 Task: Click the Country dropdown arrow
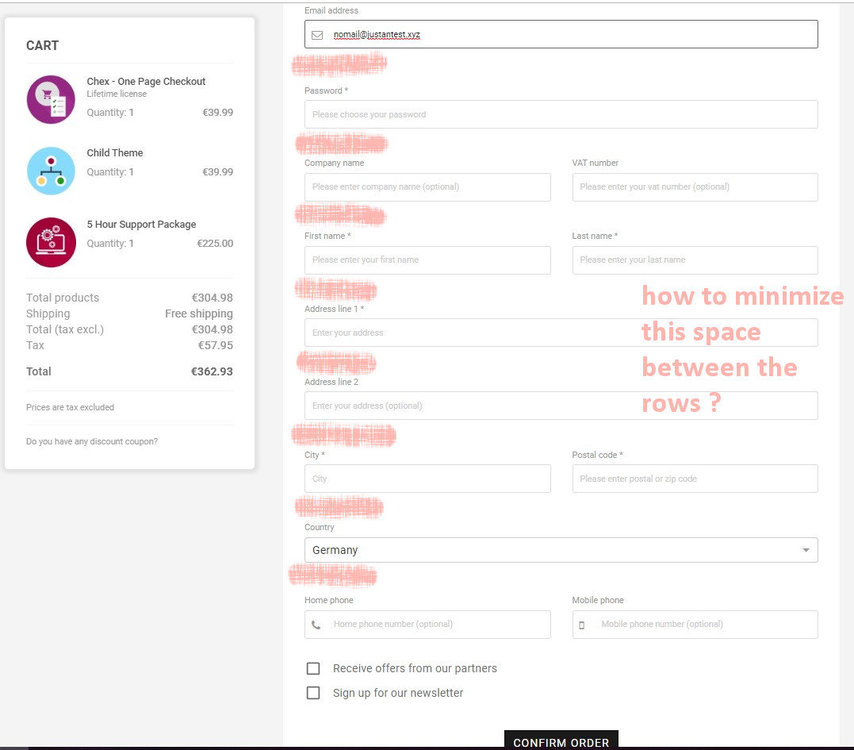coord(806,550)
